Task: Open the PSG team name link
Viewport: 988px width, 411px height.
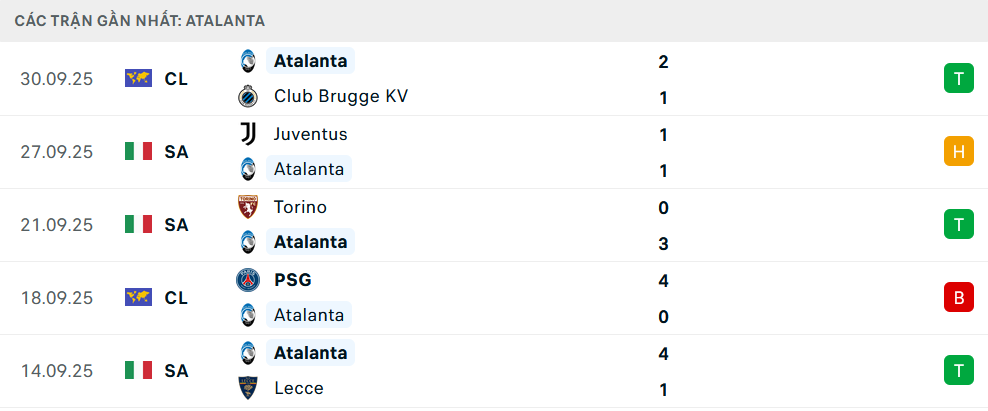Action: [292, 280]
